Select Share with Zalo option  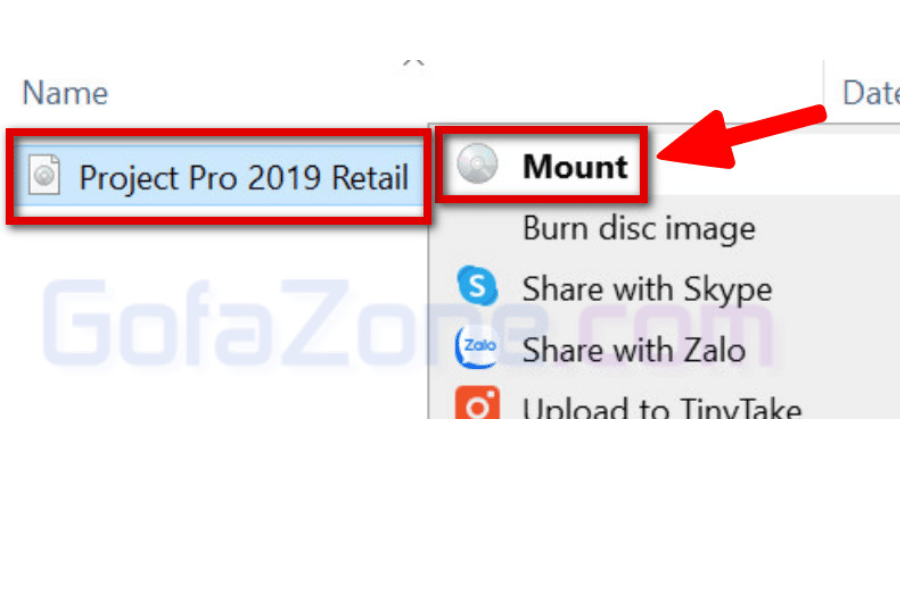click(634, 350)
